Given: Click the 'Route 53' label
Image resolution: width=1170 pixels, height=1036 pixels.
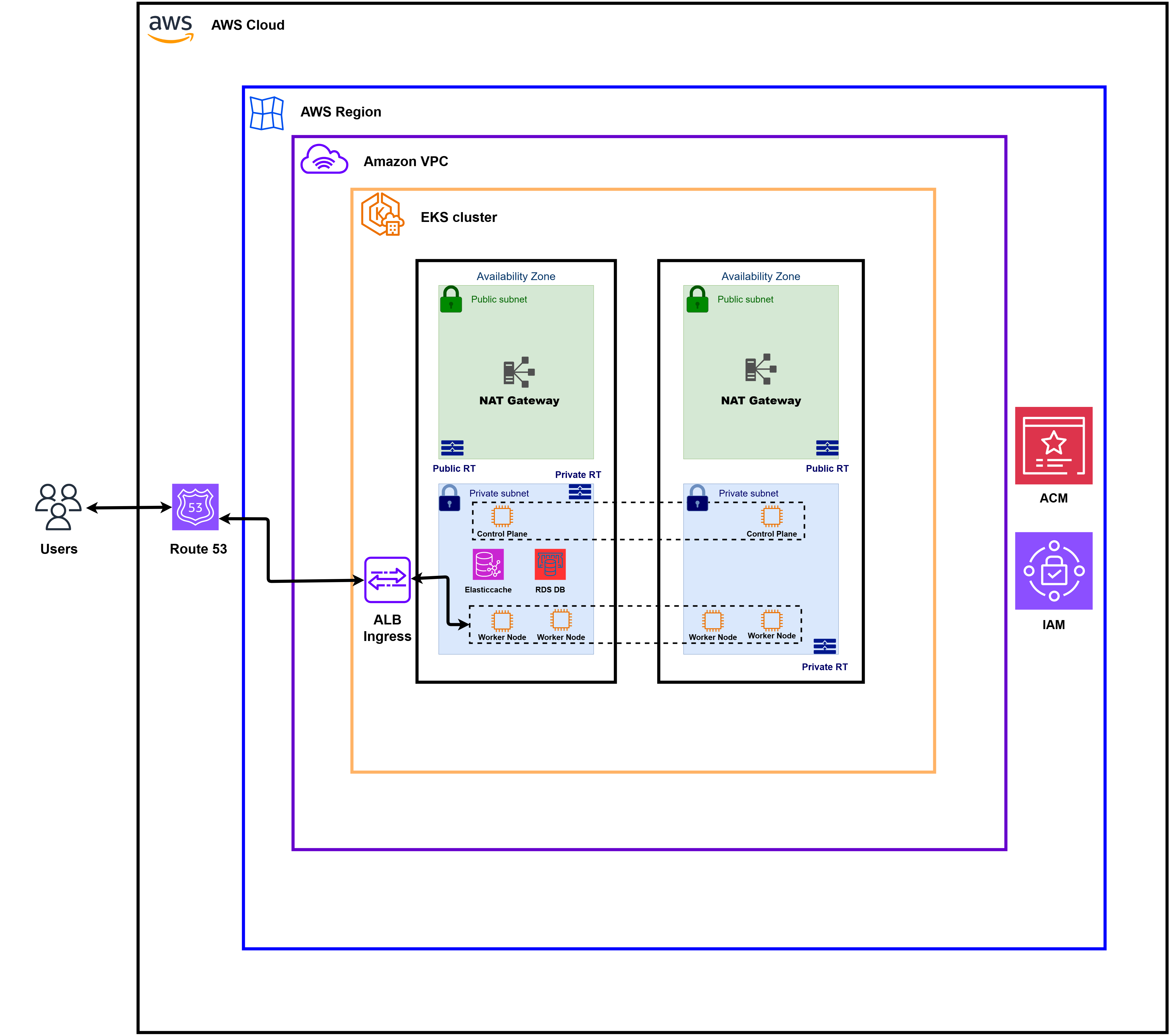Looking at the screenshot, I should point(199,549).
